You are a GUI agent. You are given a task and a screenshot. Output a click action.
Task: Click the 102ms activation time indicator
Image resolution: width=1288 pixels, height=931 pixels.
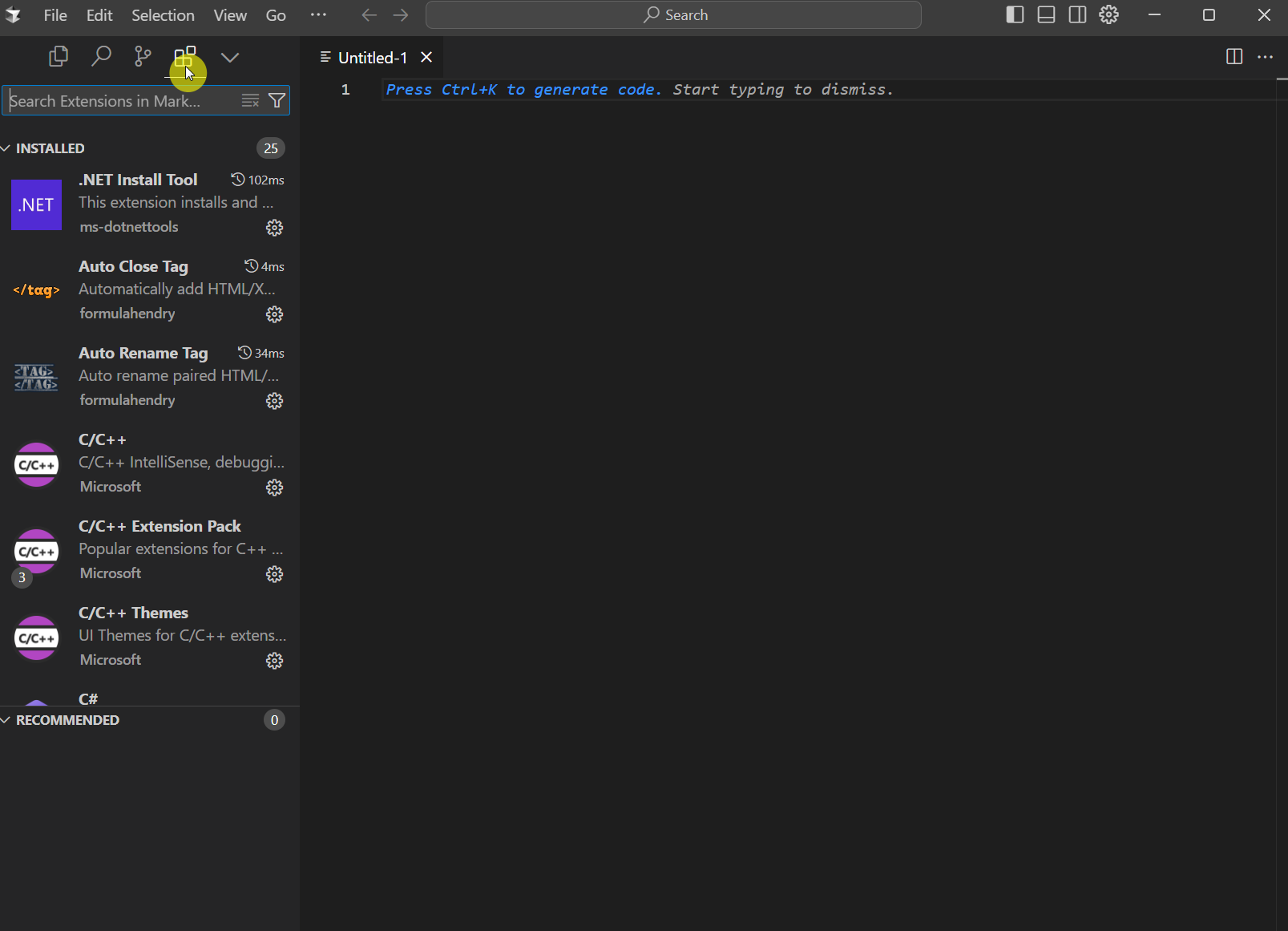(257, 180)
